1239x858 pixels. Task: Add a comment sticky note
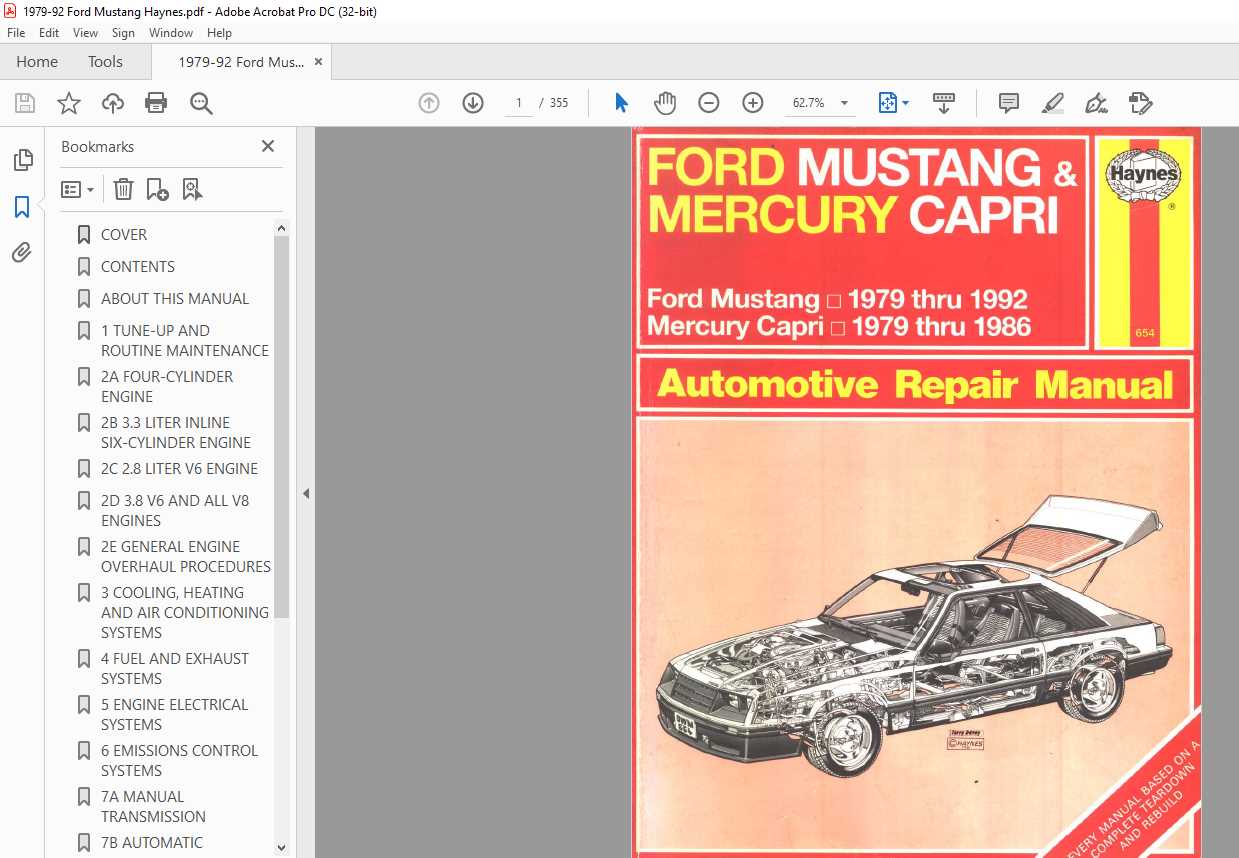pyautogui.click(x=1009, y=103)
